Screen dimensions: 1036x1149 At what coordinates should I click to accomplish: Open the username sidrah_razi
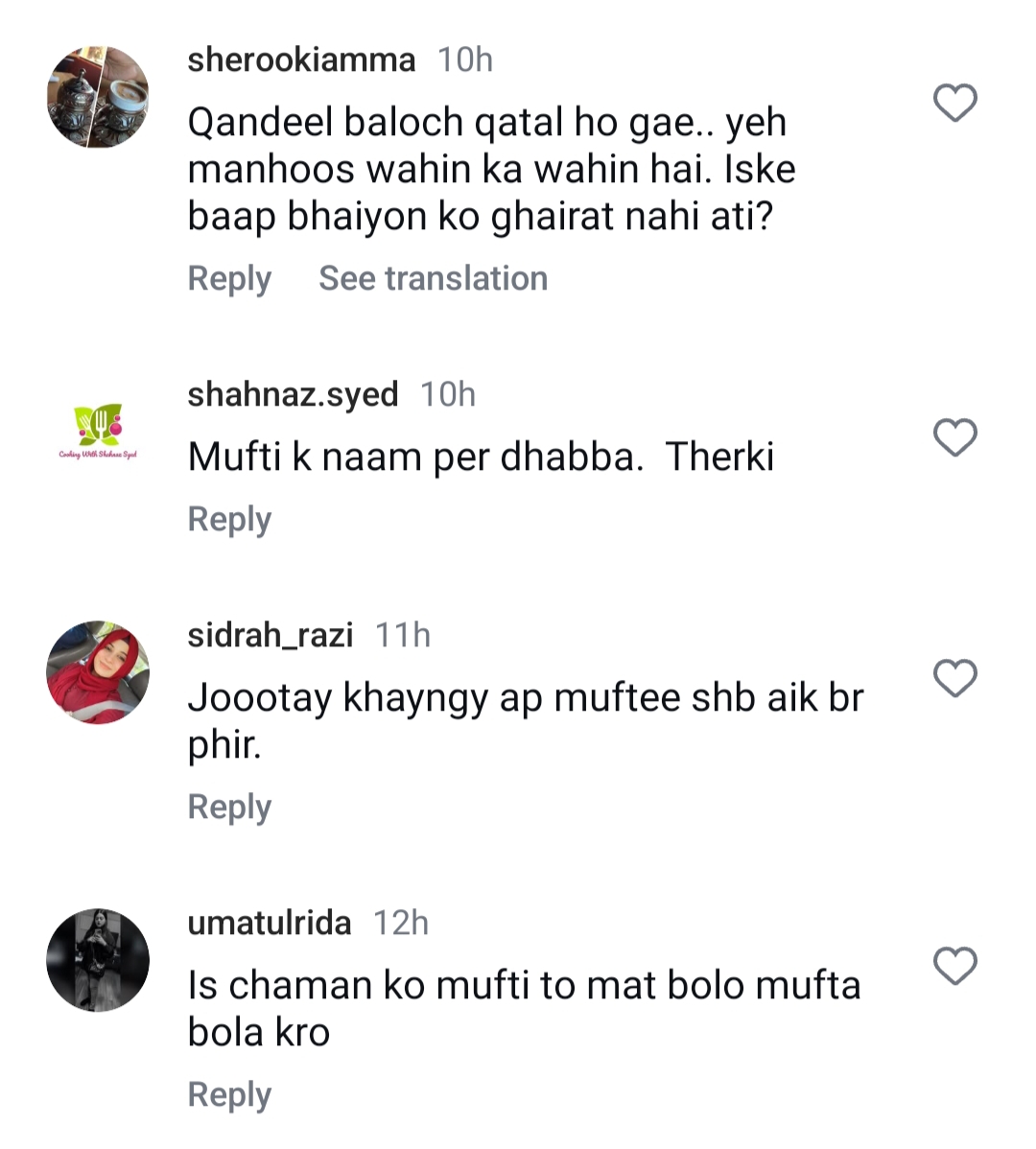click(x=270, y=634)
